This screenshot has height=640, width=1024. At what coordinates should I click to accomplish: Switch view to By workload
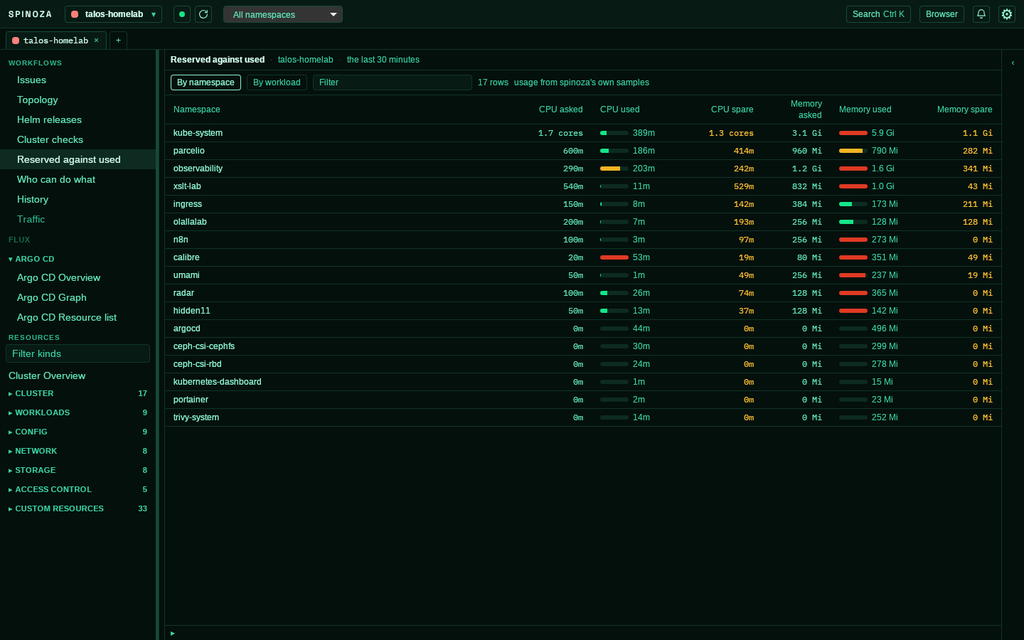pyautogui.click(x=277, y=82)
